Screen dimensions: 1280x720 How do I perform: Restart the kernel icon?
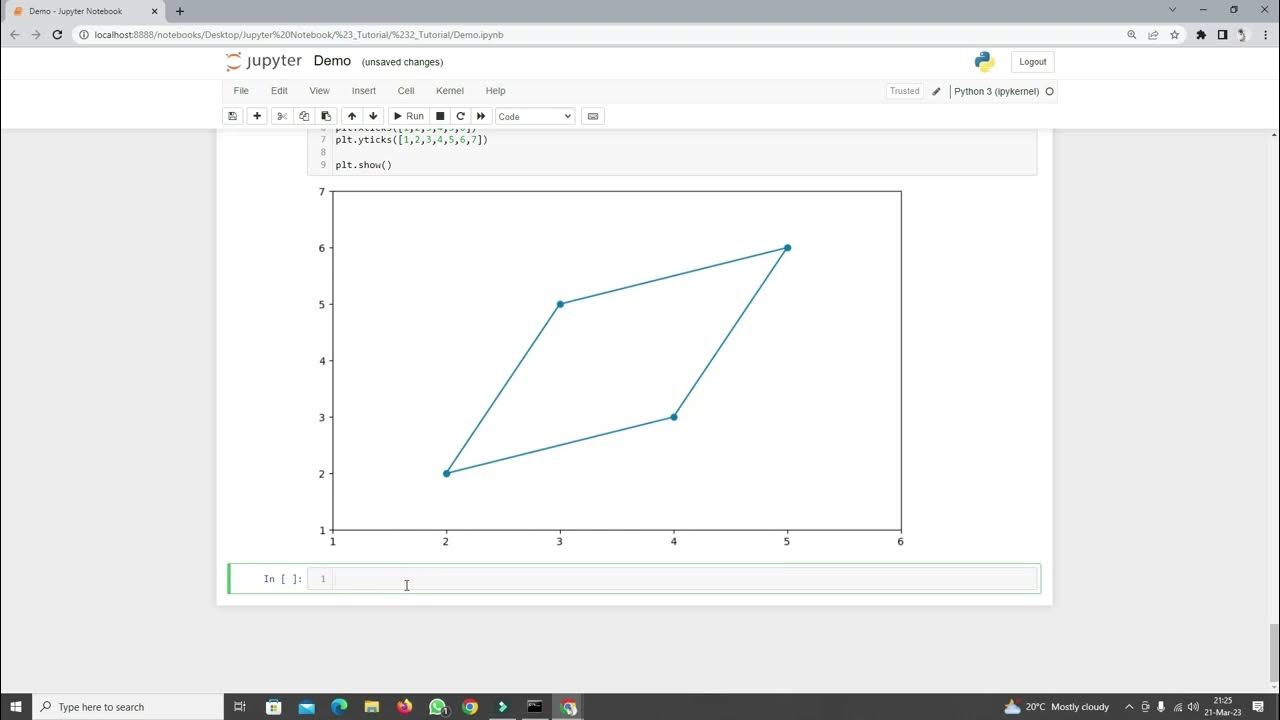pyautogui.click(x=461, y=116)
